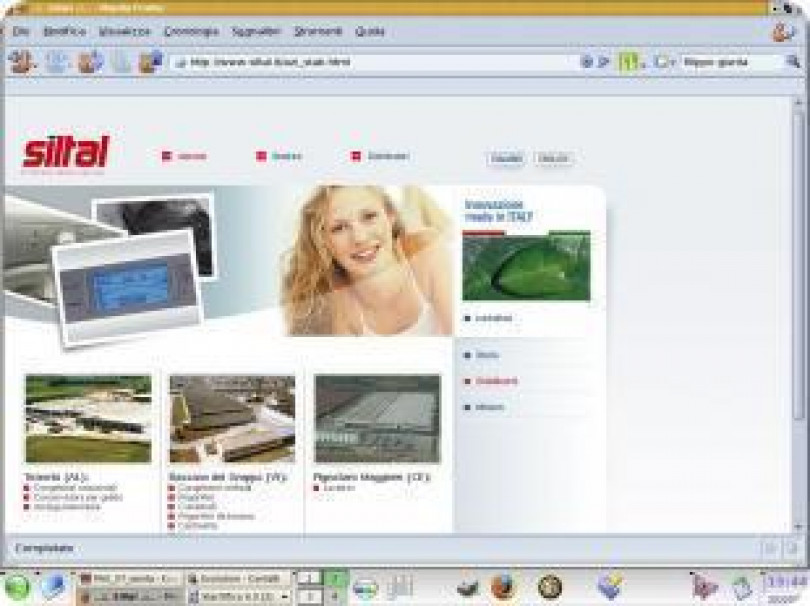Click the Ticineto (AL) plant photo

[88, 419]
